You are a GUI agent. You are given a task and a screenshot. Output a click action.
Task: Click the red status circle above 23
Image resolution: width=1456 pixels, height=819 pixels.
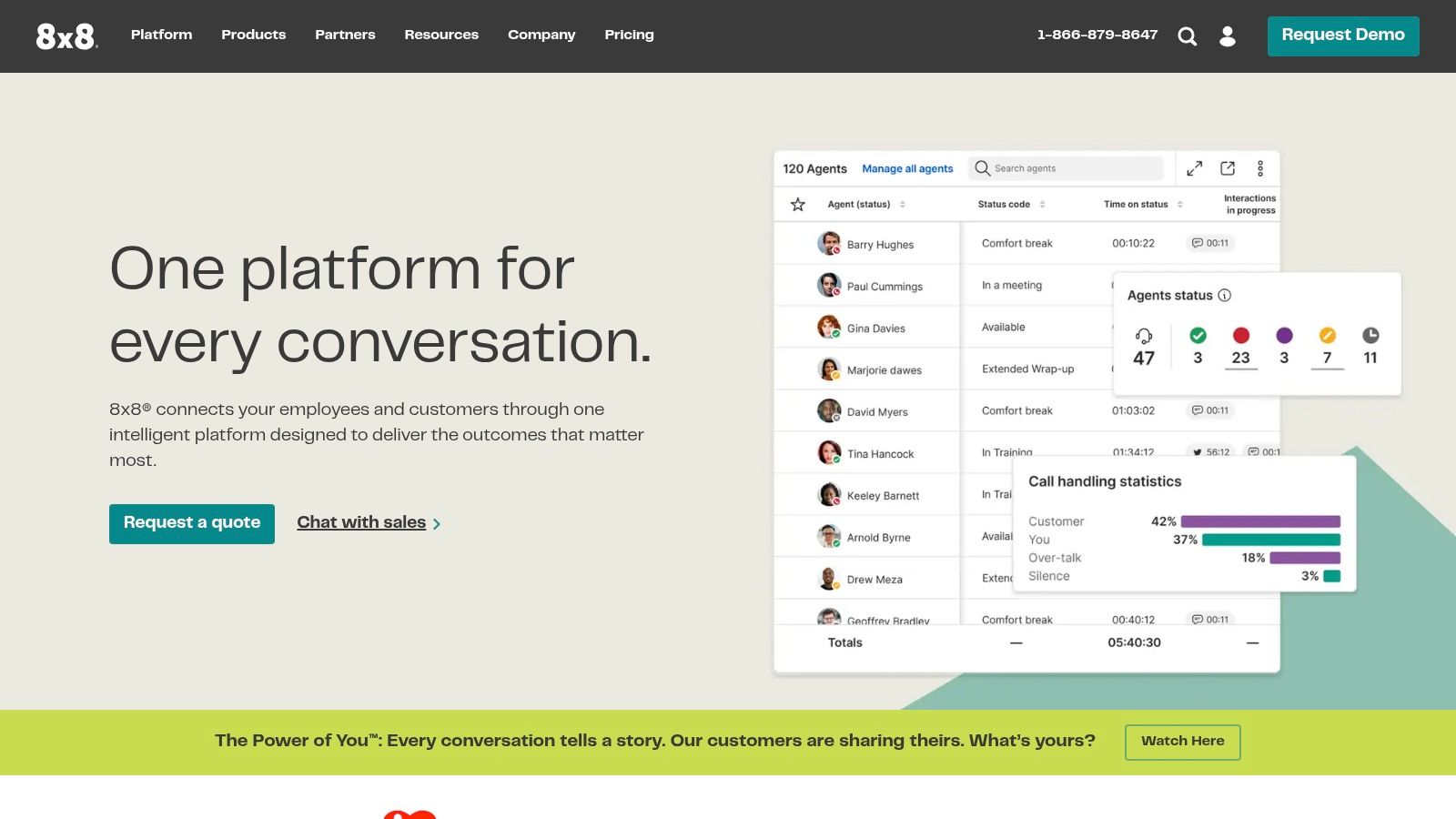[x=1241, y=335]
